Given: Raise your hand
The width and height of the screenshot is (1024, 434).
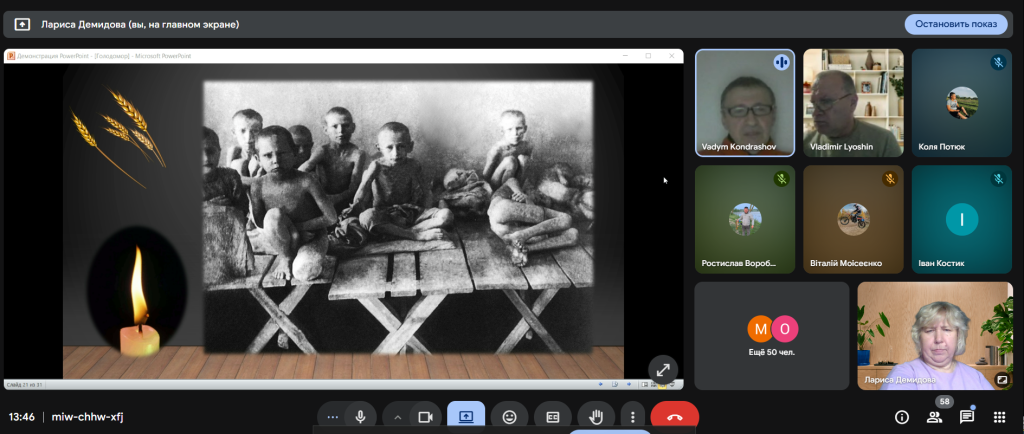Looking at the screenshot, I should (x=596, y=417).
